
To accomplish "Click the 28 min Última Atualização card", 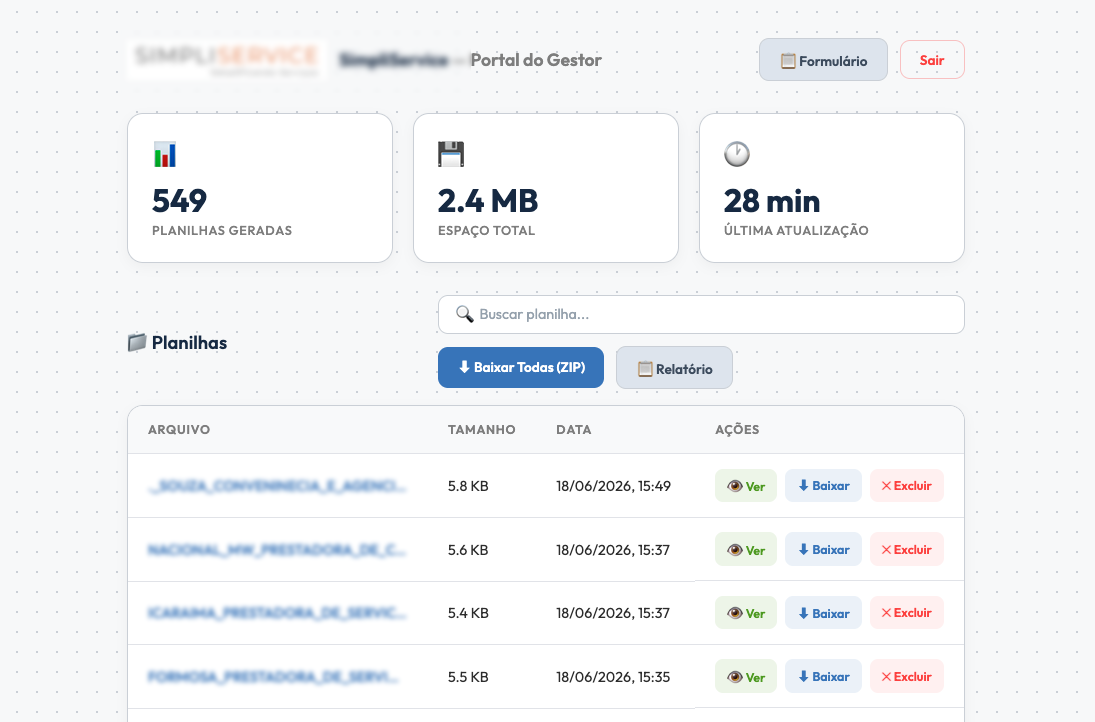I will (x=831, y=188).
